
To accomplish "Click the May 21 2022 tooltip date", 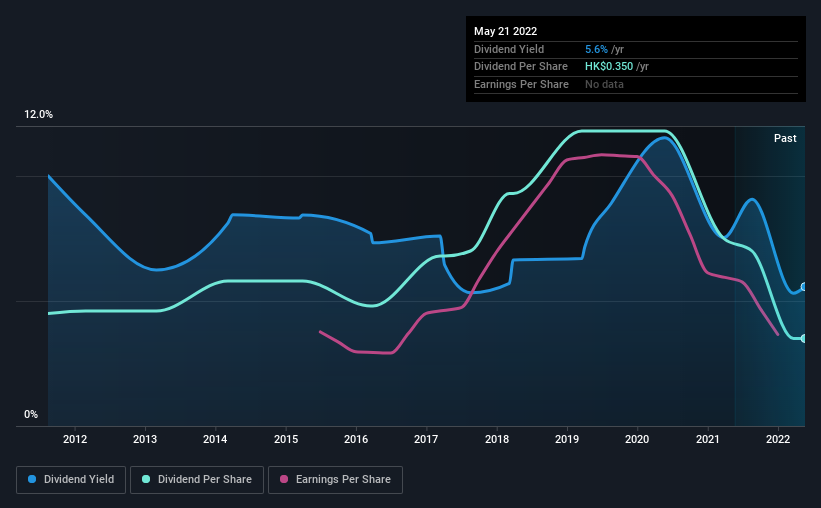I will [x=506, y=31].
